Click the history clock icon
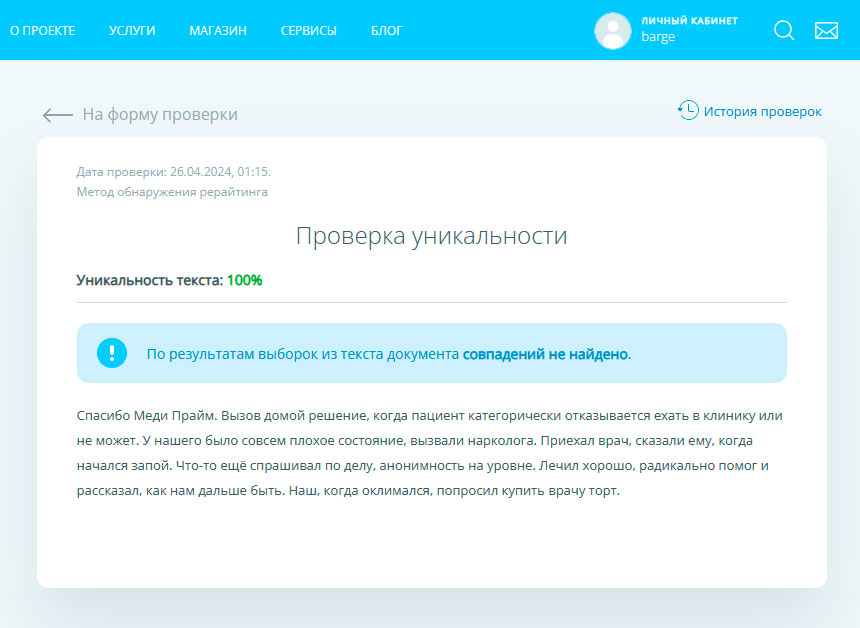This screenshot has height=628, width=860. (x=688, y=110)
